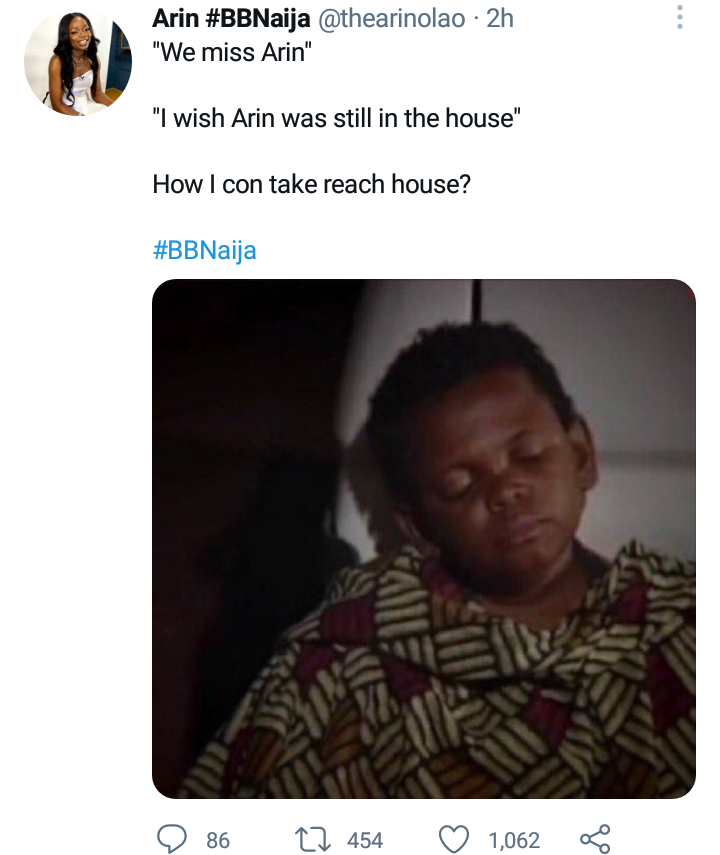Click the "We miss Arin" text line
This screenshot has width=720, height=855.
pyautogui.click(x=232, y=53)
